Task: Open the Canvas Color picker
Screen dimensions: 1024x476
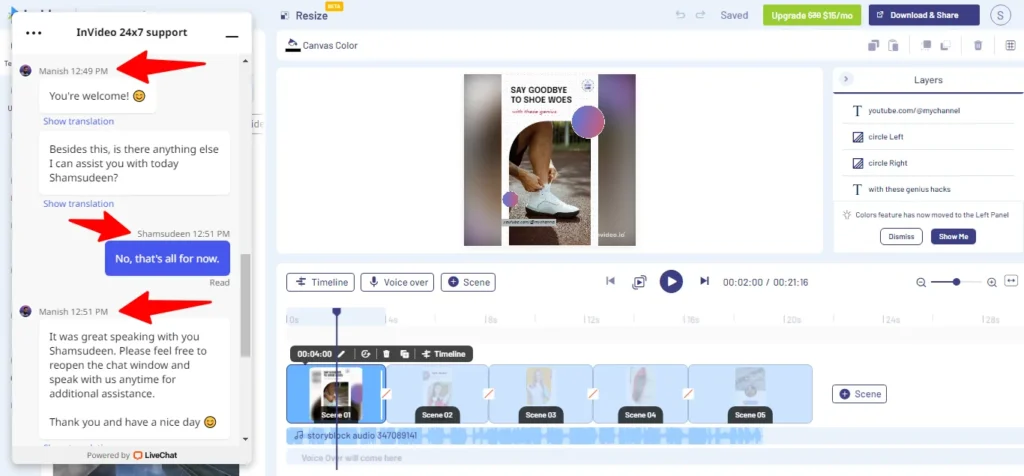Action: [x=323, y=46]
